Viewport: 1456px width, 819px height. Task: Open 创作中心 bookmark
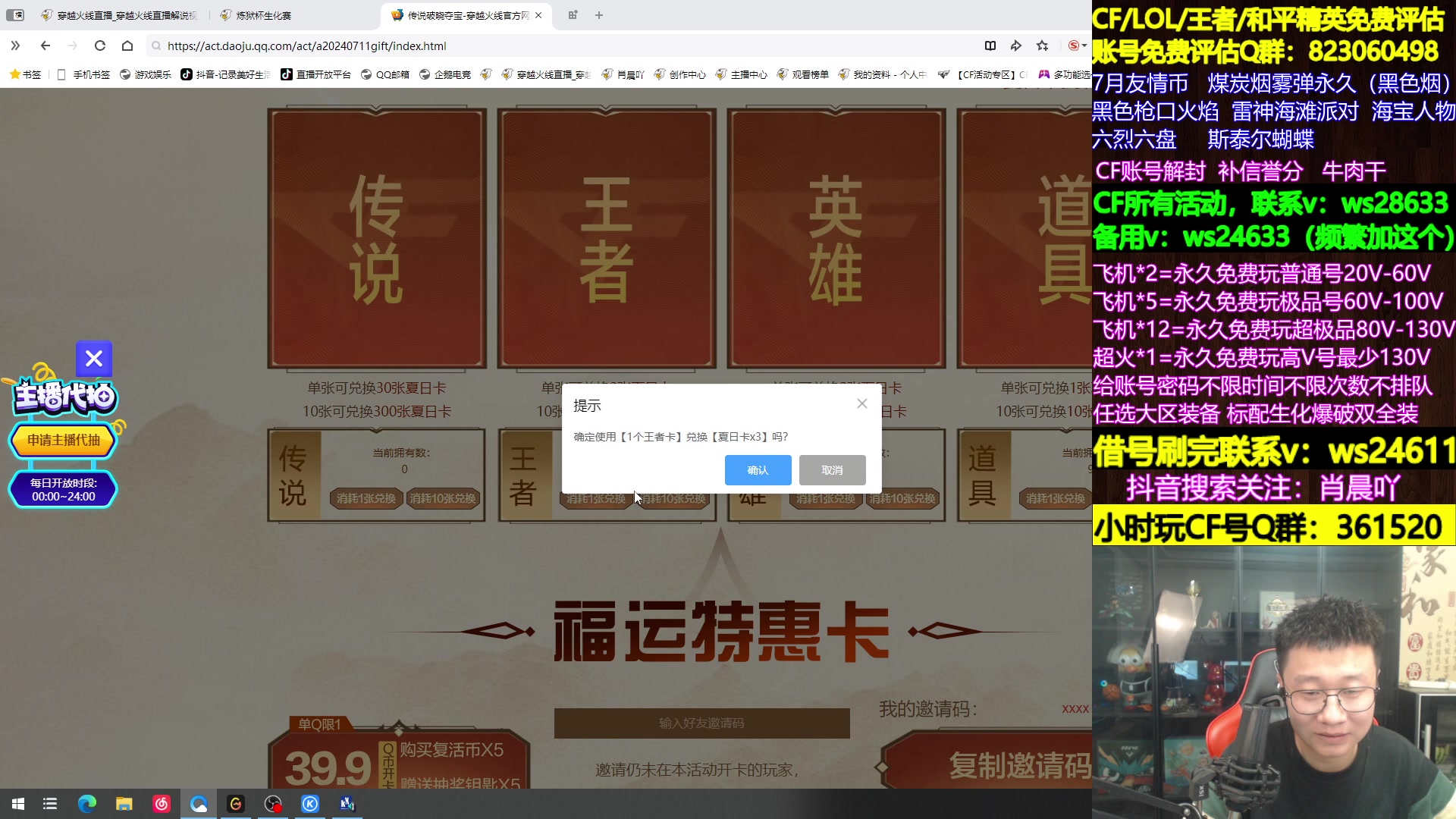679,74
